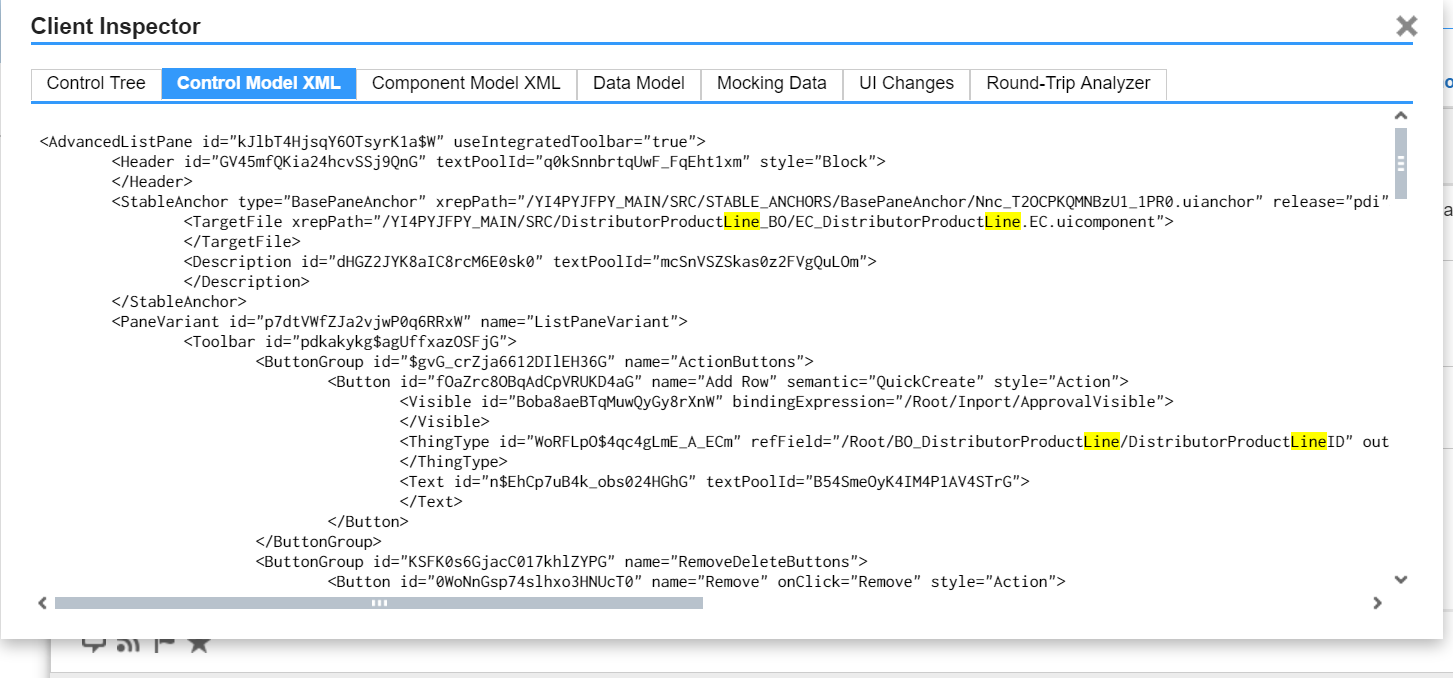The width and height of the screenshot is (1453, 678).
Task: Click the AdvancedListPane opening tag line
Action: coord(373,142)
